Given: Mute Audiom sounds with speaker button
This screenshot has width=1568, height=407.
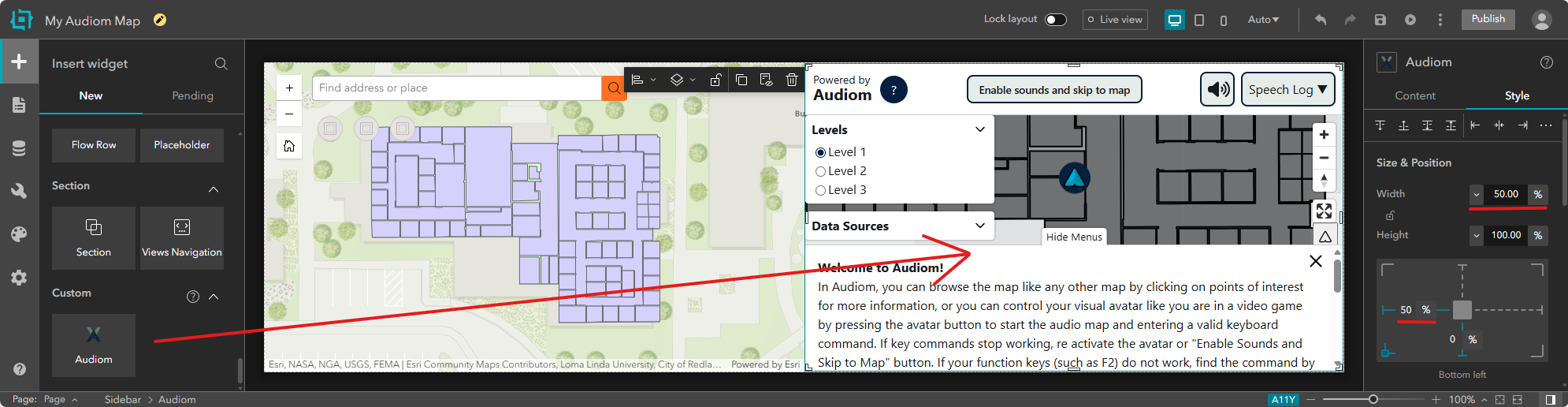Looking at the screenshot, I should 1217,89.
